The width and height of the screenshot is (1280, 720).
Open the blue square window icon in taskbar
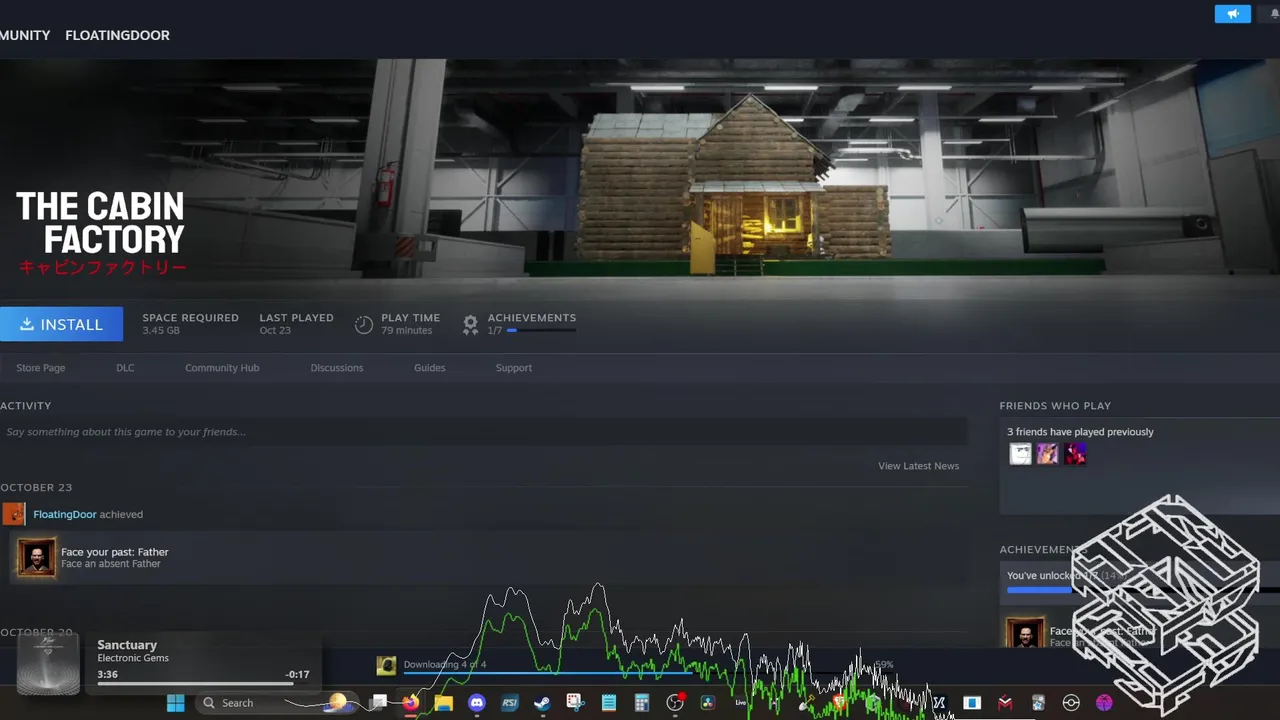pyautogui.click(x=972, y=703)
